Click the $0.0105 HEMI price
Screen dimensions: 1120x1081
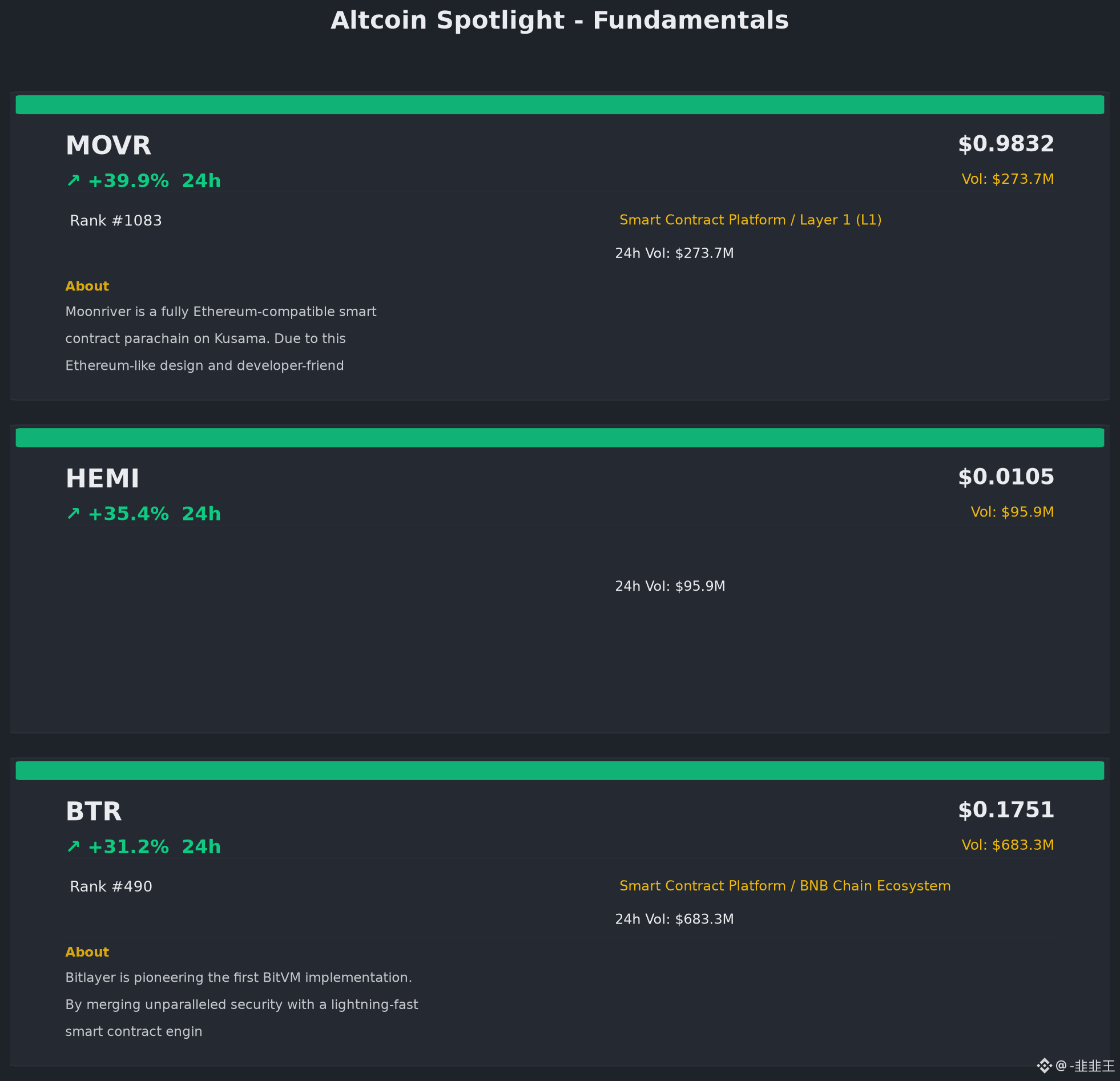pyautogui.click(x=1006, y=477)
